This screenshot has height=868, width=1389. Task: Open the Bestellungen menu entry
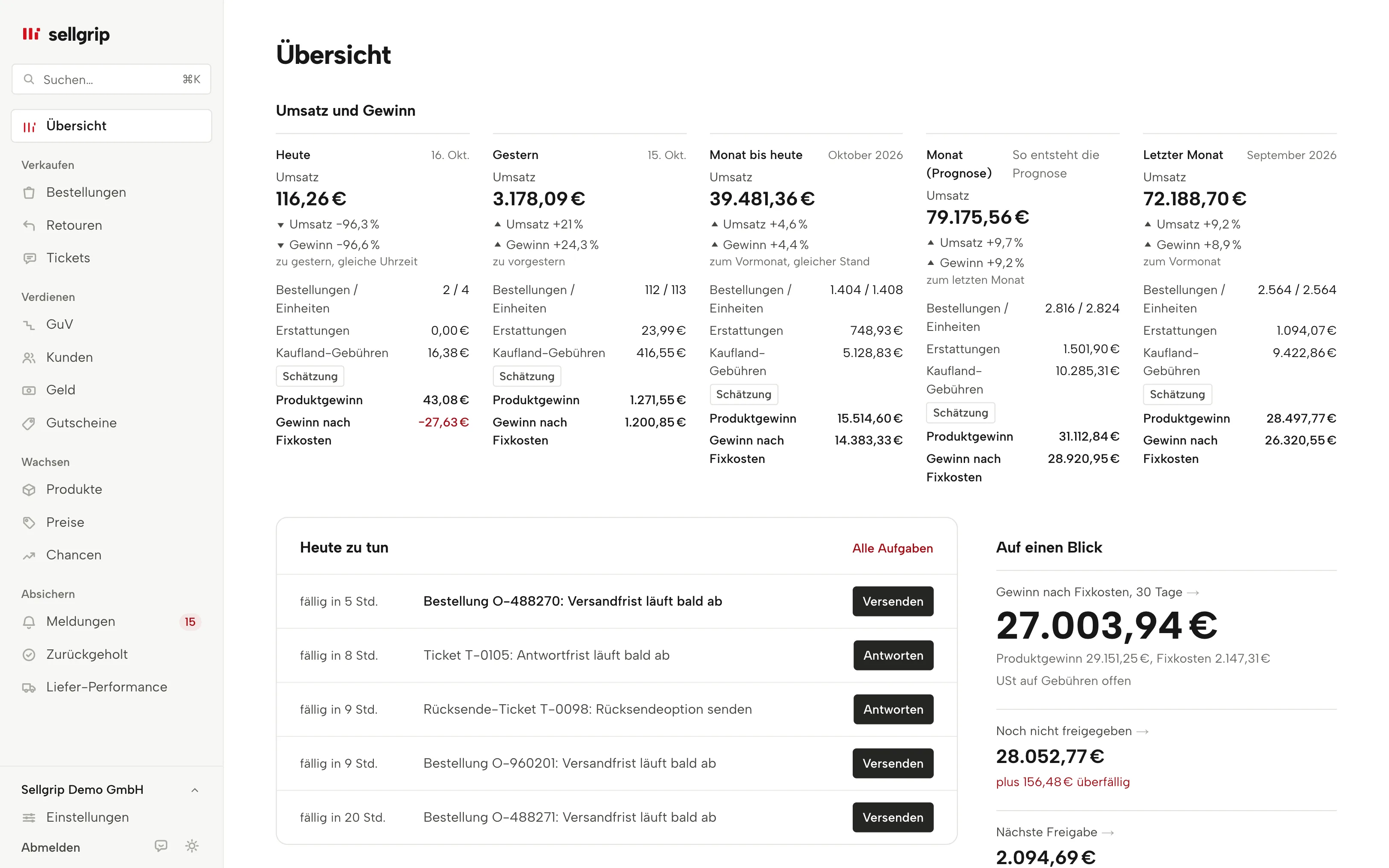pos(111,193)
